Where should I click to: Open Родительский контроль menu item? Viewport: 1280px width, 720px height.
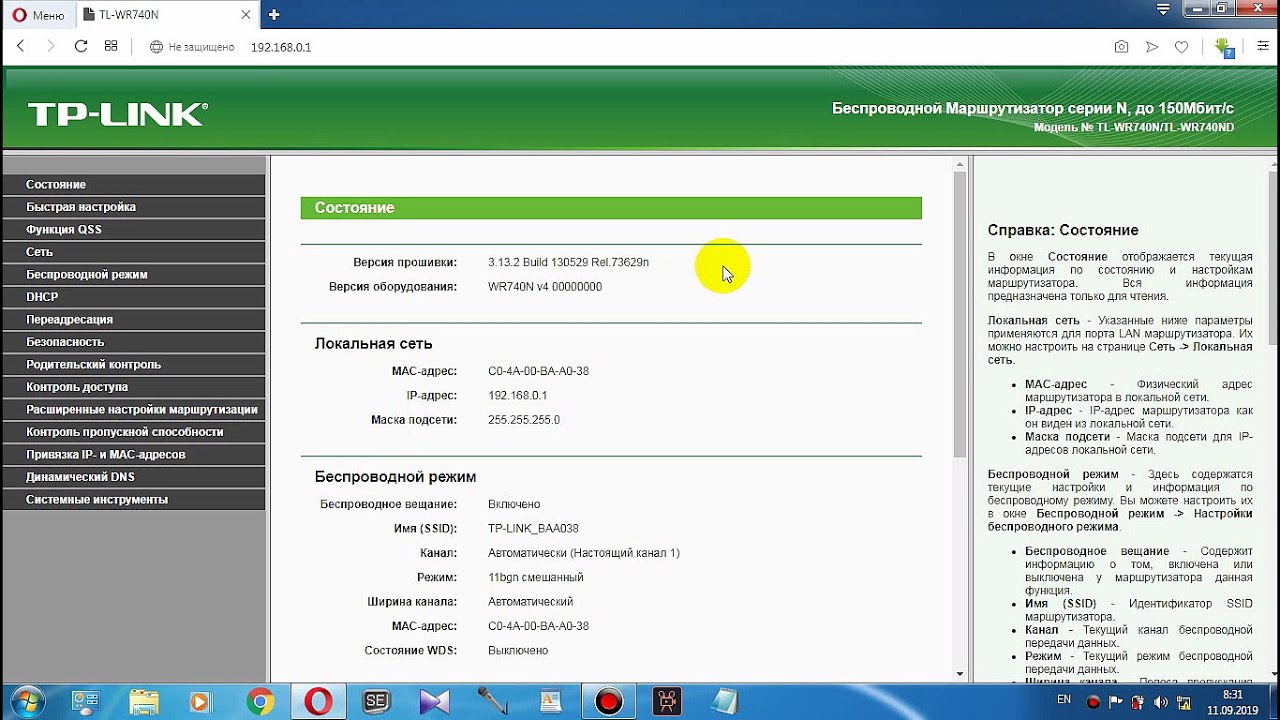tap(134, 365)
